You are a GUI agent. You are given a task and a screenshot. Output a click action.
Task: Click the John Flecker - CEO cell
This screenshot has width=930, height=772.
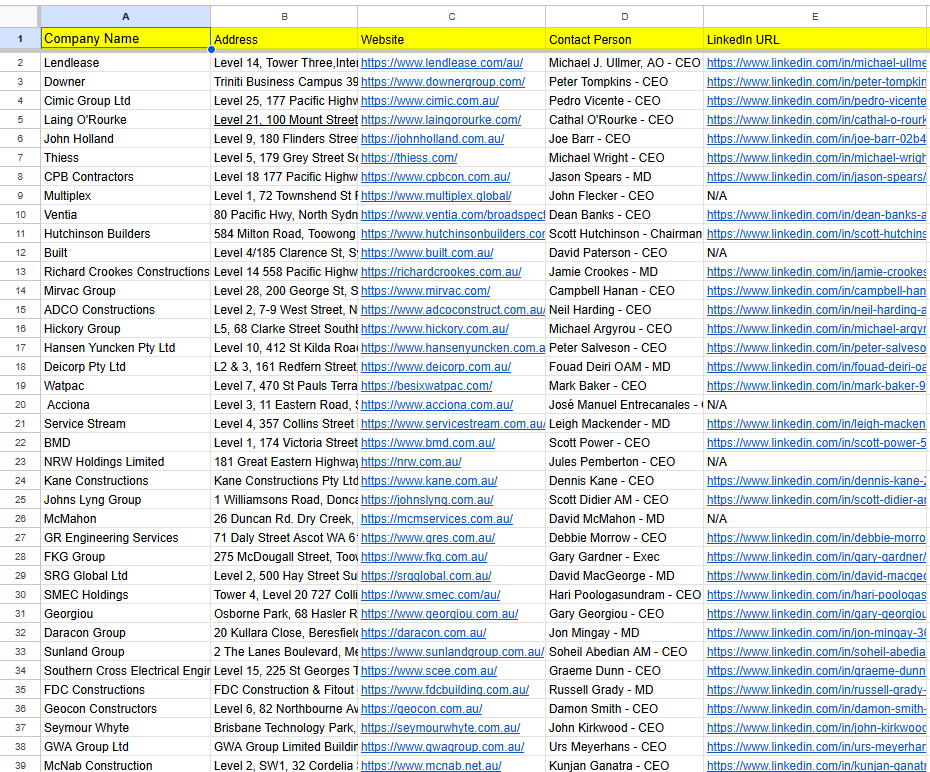point(625,196)
